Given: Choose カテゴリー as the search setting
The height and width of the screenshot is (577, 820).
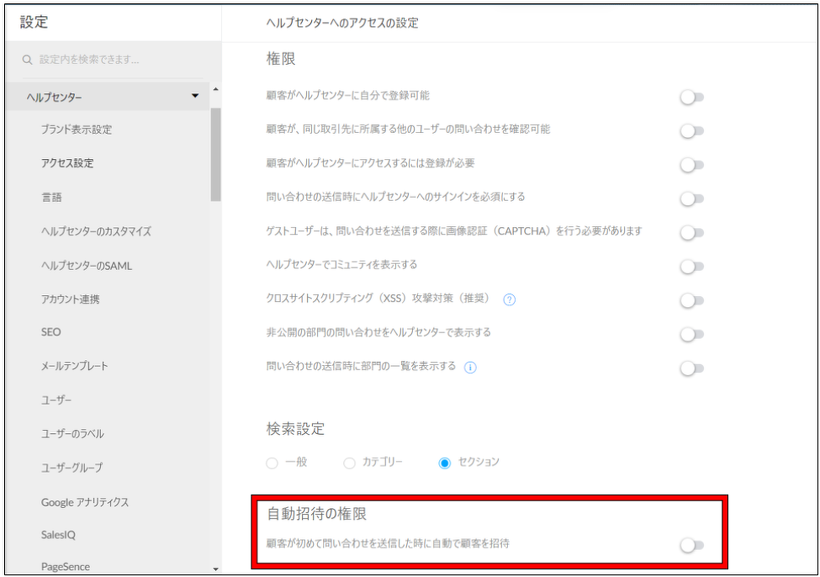Looking at the screenshot, I should pos(348,462).
